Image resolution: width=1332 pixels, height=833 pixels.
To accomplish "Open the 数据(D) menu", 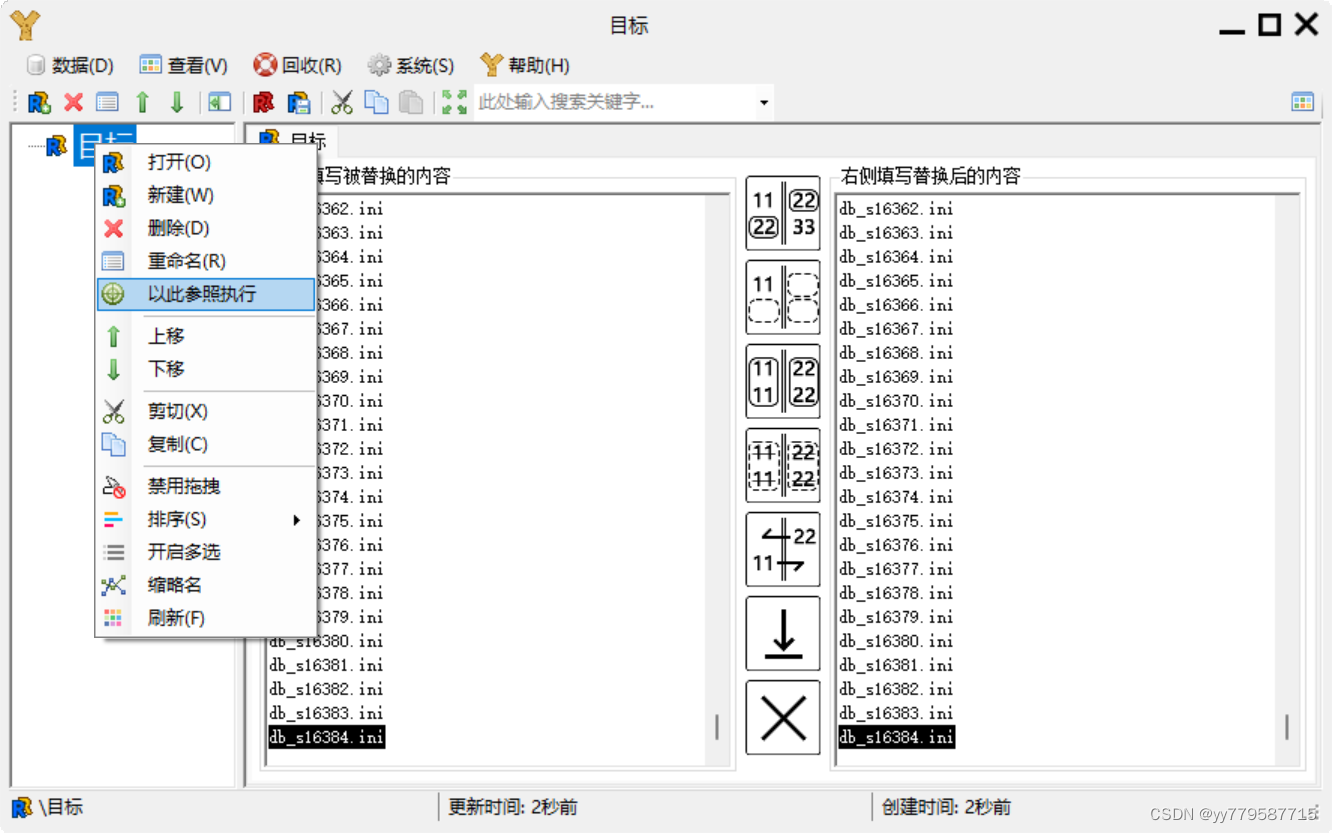I will (70, 66).
